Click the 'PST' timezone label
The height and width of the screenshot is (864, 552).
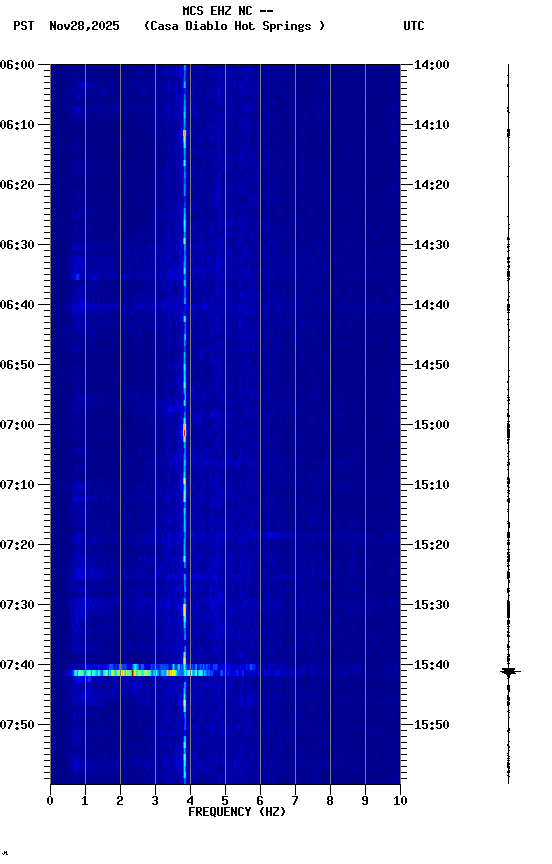24,26
